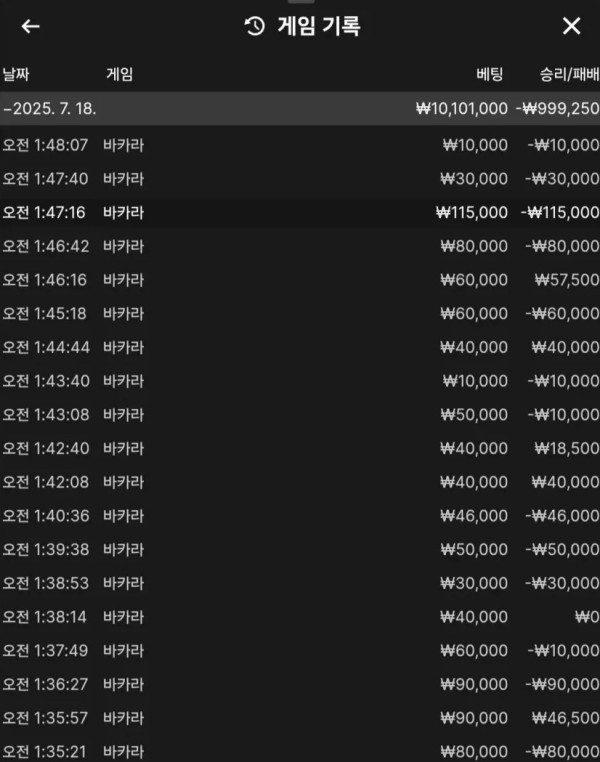
Task: Select the 오전 1:40:36 ₩46,000 bet row
Action: (x=300, y=516)
